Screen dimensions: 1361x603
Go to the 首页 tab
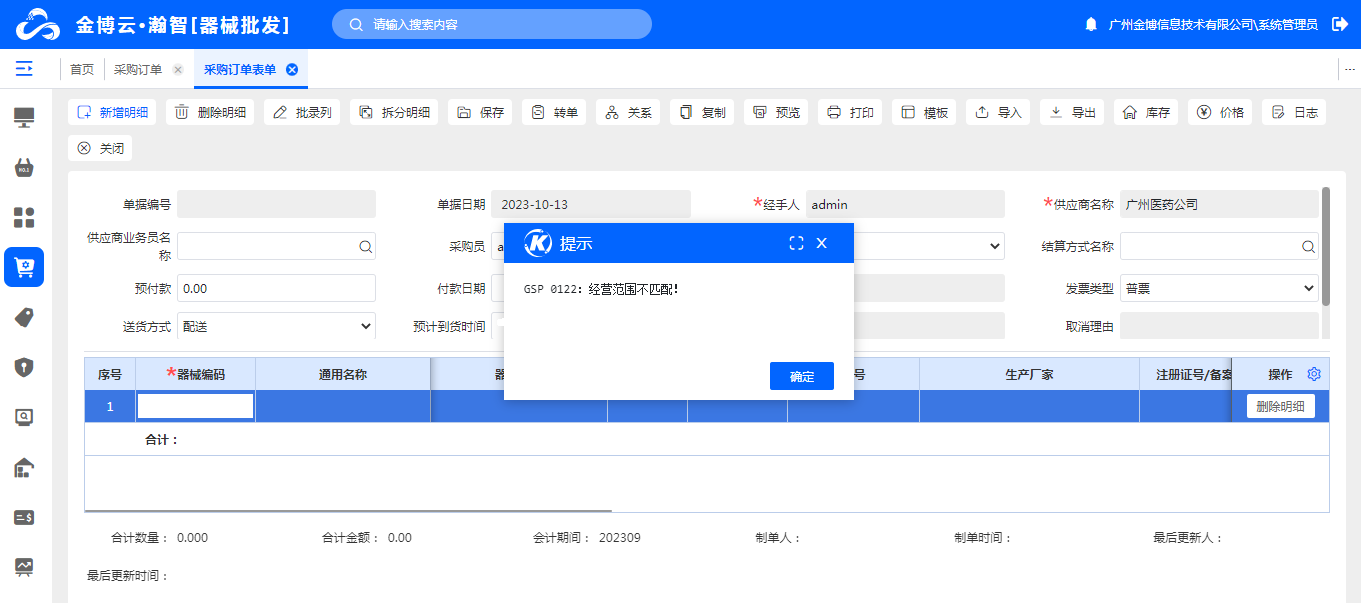click(x=82, y=70)
